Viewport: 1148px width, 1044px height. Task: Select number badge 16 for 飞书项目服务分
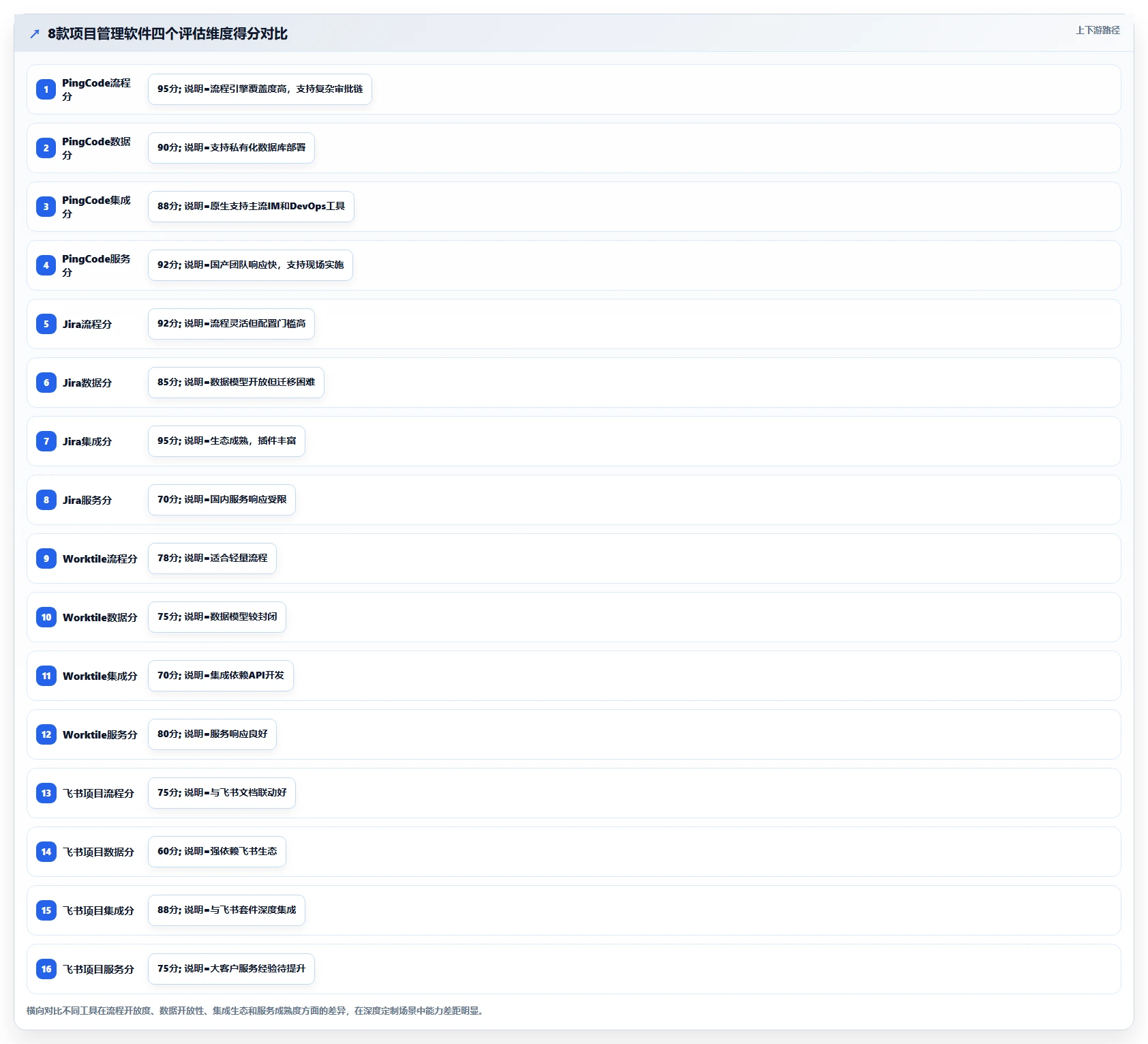(46, 969)
